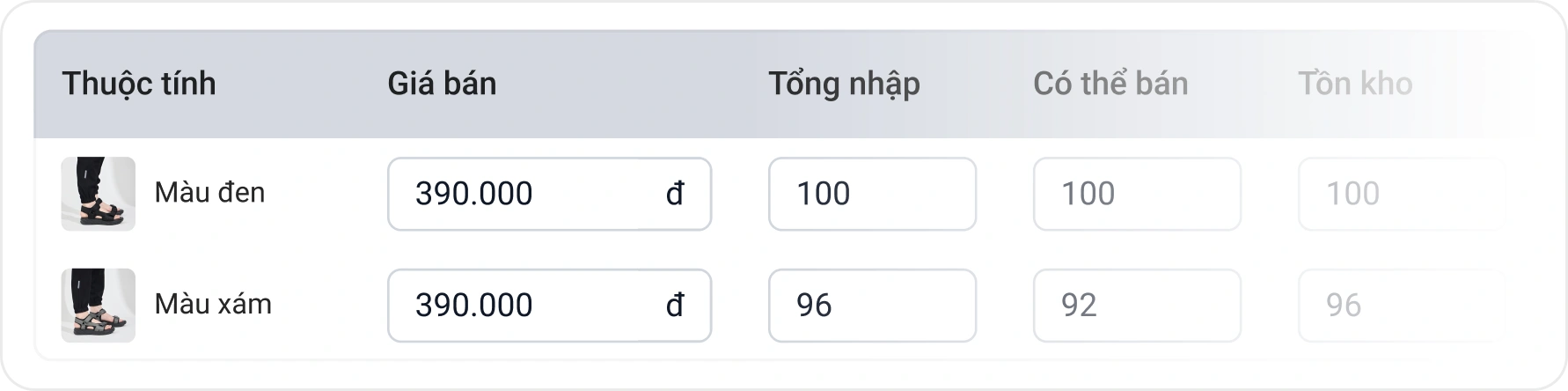Select the Màu xám attribute label
Viewport: 1568px width, 391px height.
point(213,304)
